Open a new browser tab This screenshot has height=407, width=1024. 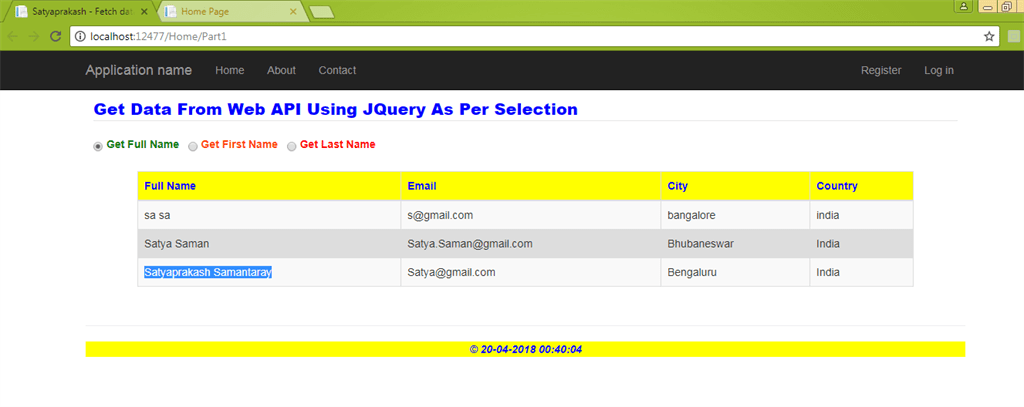point(321,12)
